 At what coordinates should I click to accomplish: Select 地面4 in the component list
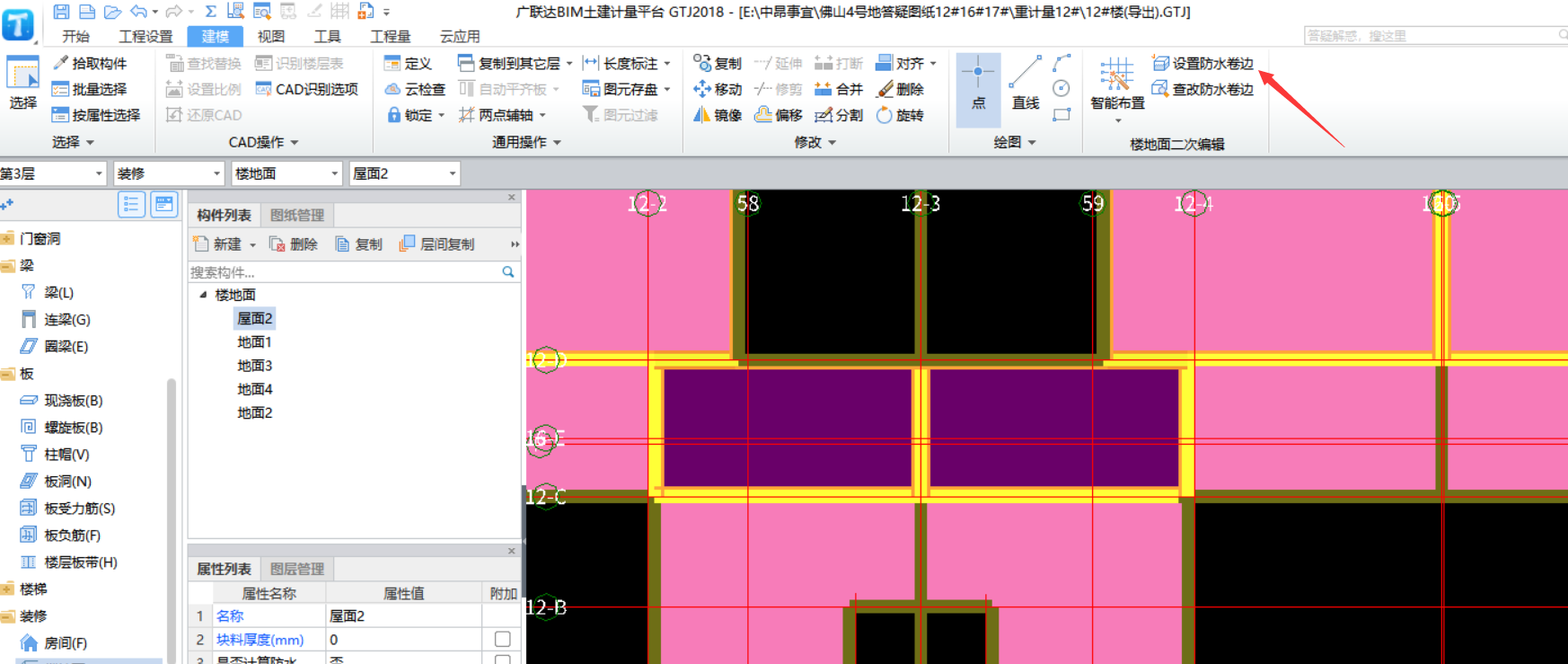254,389
